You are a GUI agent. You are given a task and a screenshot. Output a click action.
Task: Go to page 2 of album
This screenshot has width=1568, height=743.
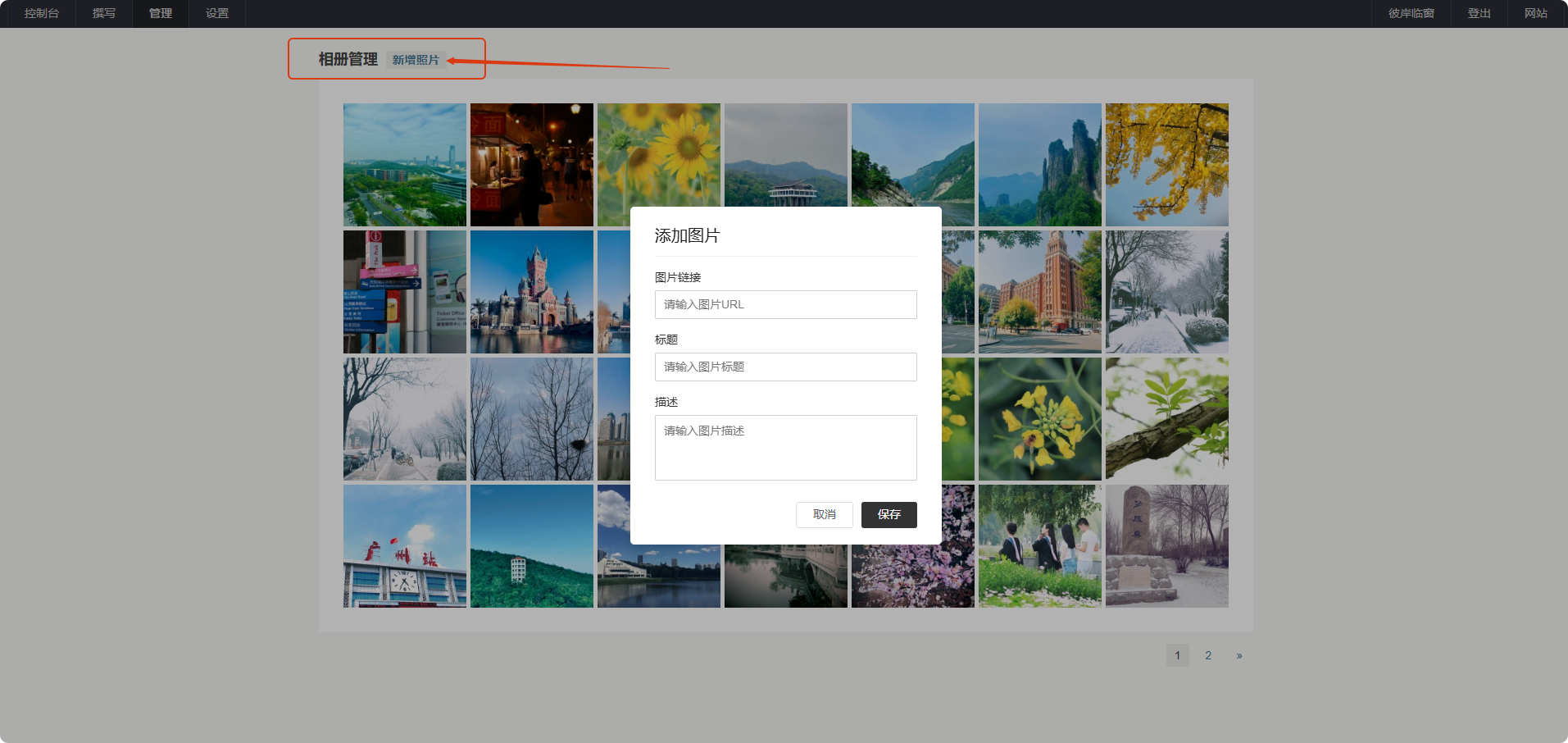click(1208, 655)
